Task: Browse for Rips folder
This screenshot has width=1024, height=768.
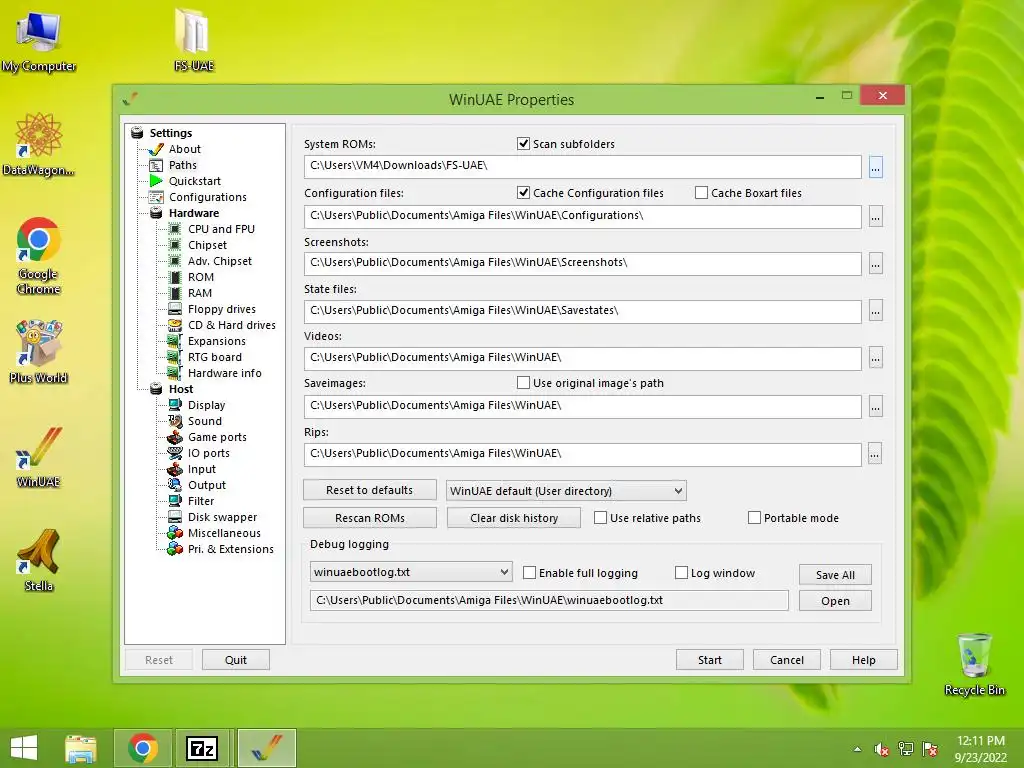Action: click(876, 454)
